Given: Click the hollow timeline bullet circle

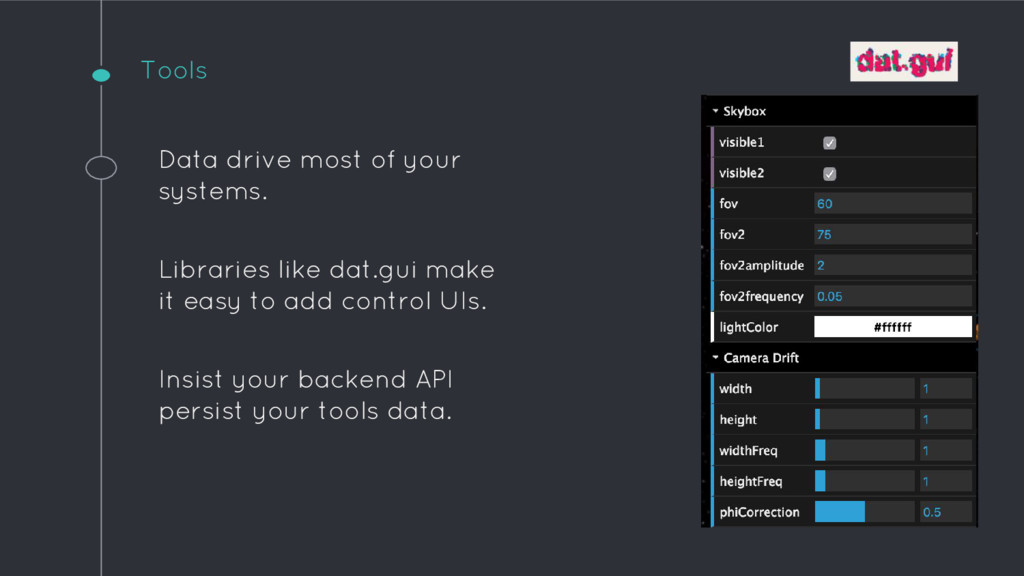Looking at the screenshot, I should [101, 168].
